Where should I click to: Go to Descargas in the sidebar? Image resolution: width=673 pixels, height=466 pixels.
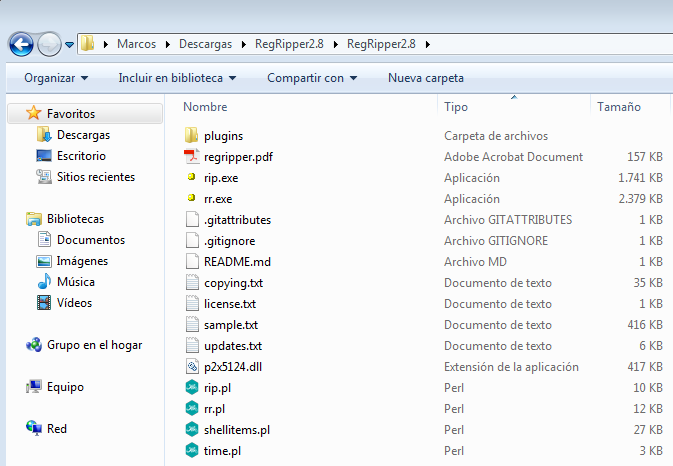[x=83, y=135]
